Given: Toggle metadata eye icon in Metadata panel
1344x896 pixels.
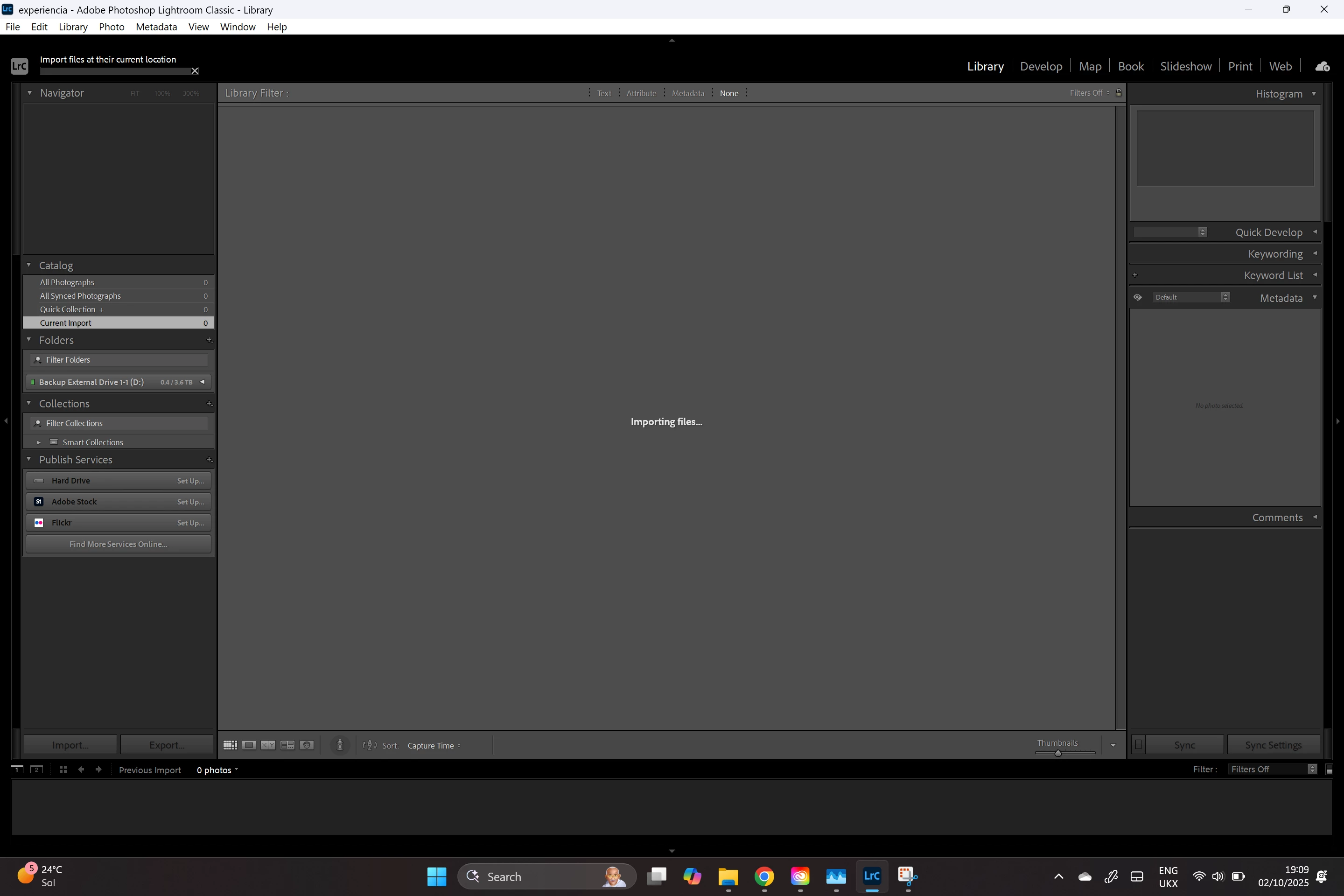Looking at the screenshot, I should (x=1138, y=297).
